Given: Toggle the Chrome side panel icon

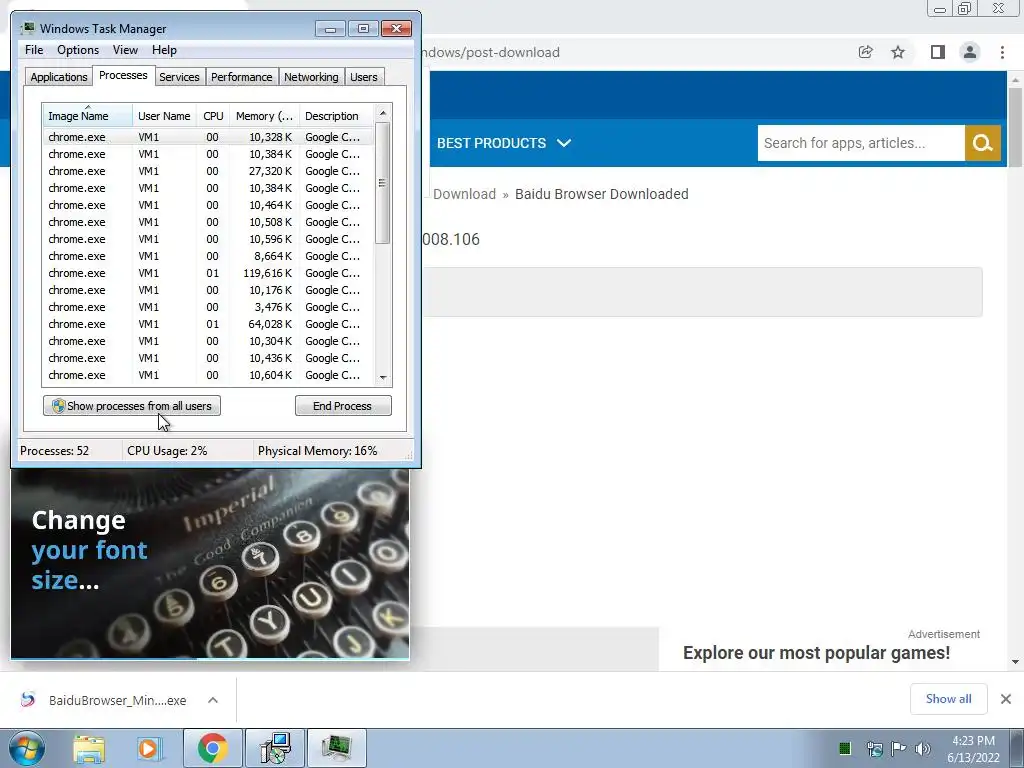Looking at the screenshot, I should pos(938,52).
